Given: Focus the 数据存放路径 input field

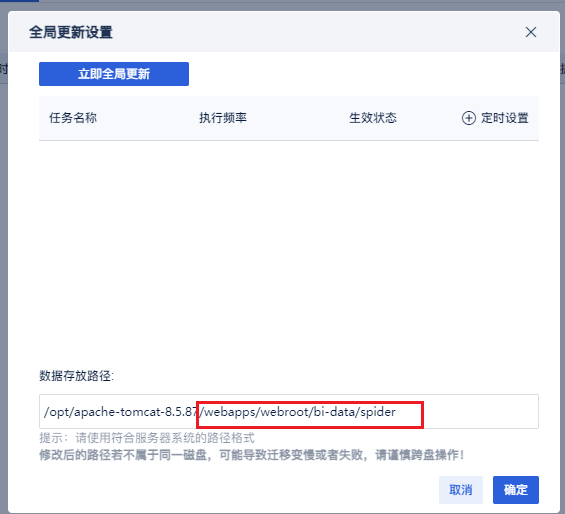Looking at the screenshot, I should pyautogui.click(x=289, y=412).
